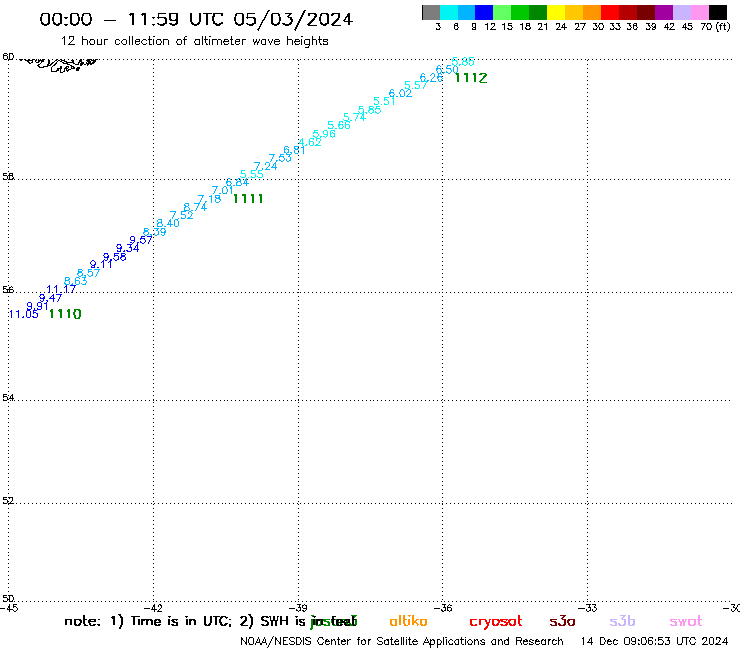
Task: Click the wave height value 5.85
Action: (x=463, y=61)
